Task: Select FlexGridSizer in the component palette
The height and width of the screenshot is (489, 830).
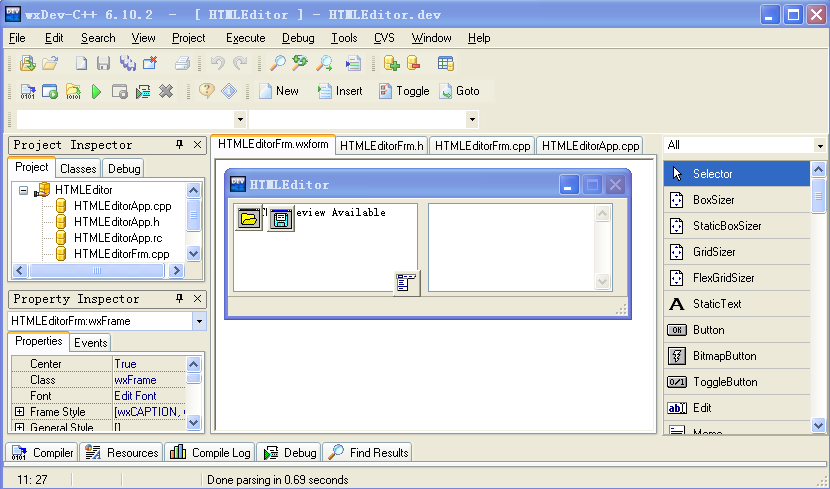Action: 737,277
